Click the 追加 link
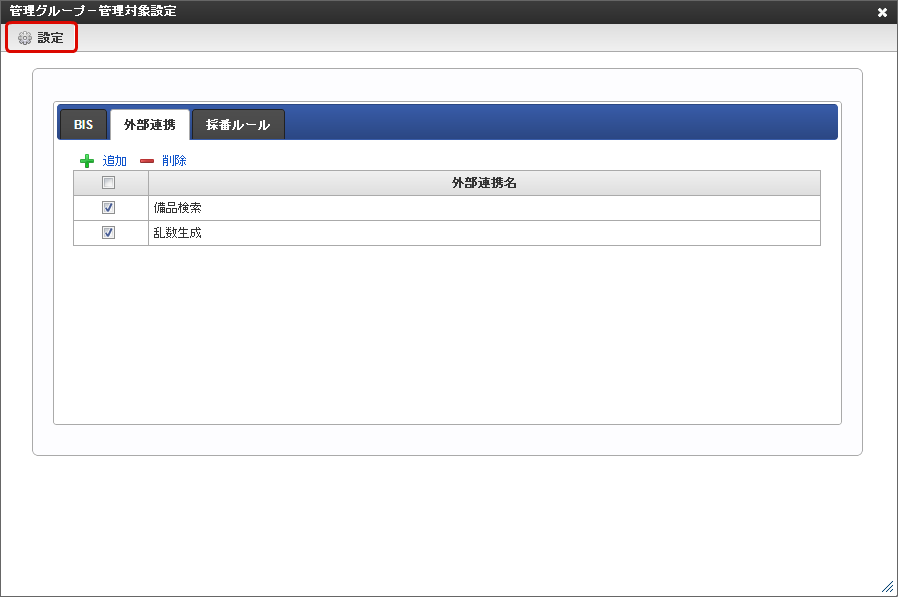Screen dimensions: 898x597 pos(115,161)
